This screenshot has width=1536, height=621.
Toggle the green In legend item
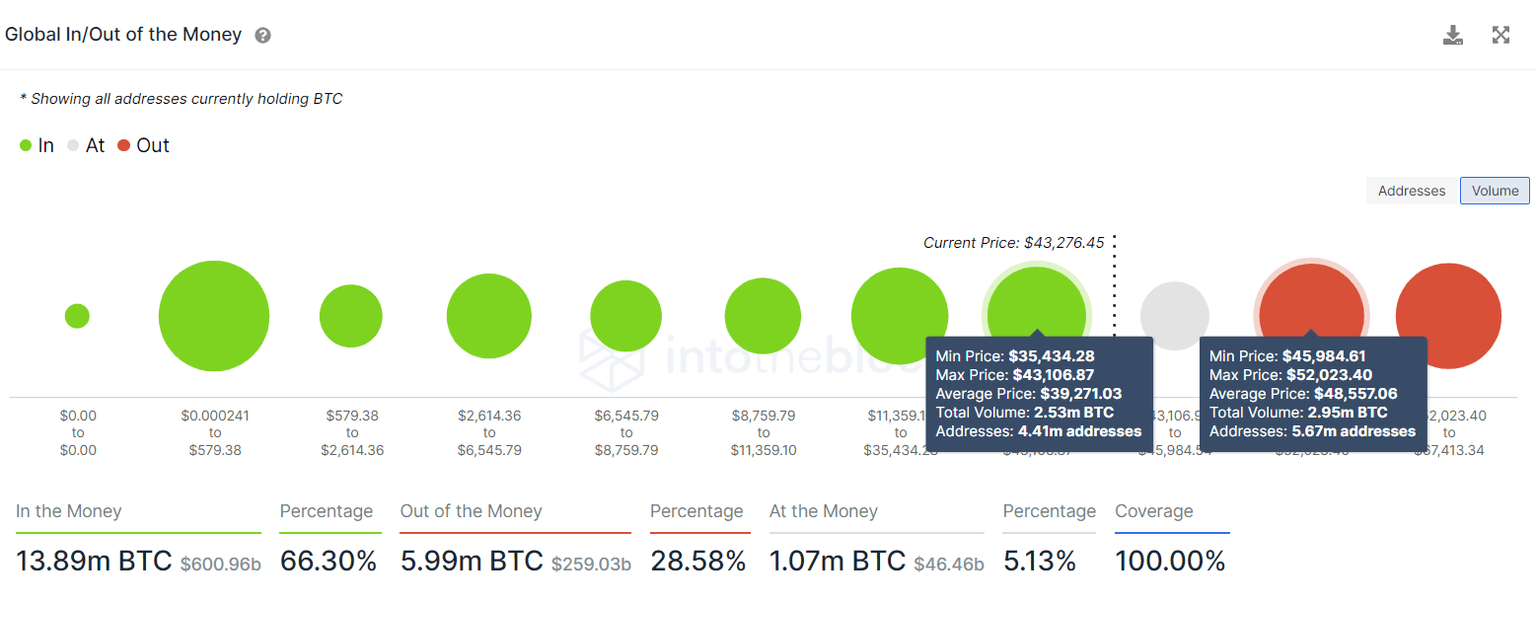click(38, 146)
